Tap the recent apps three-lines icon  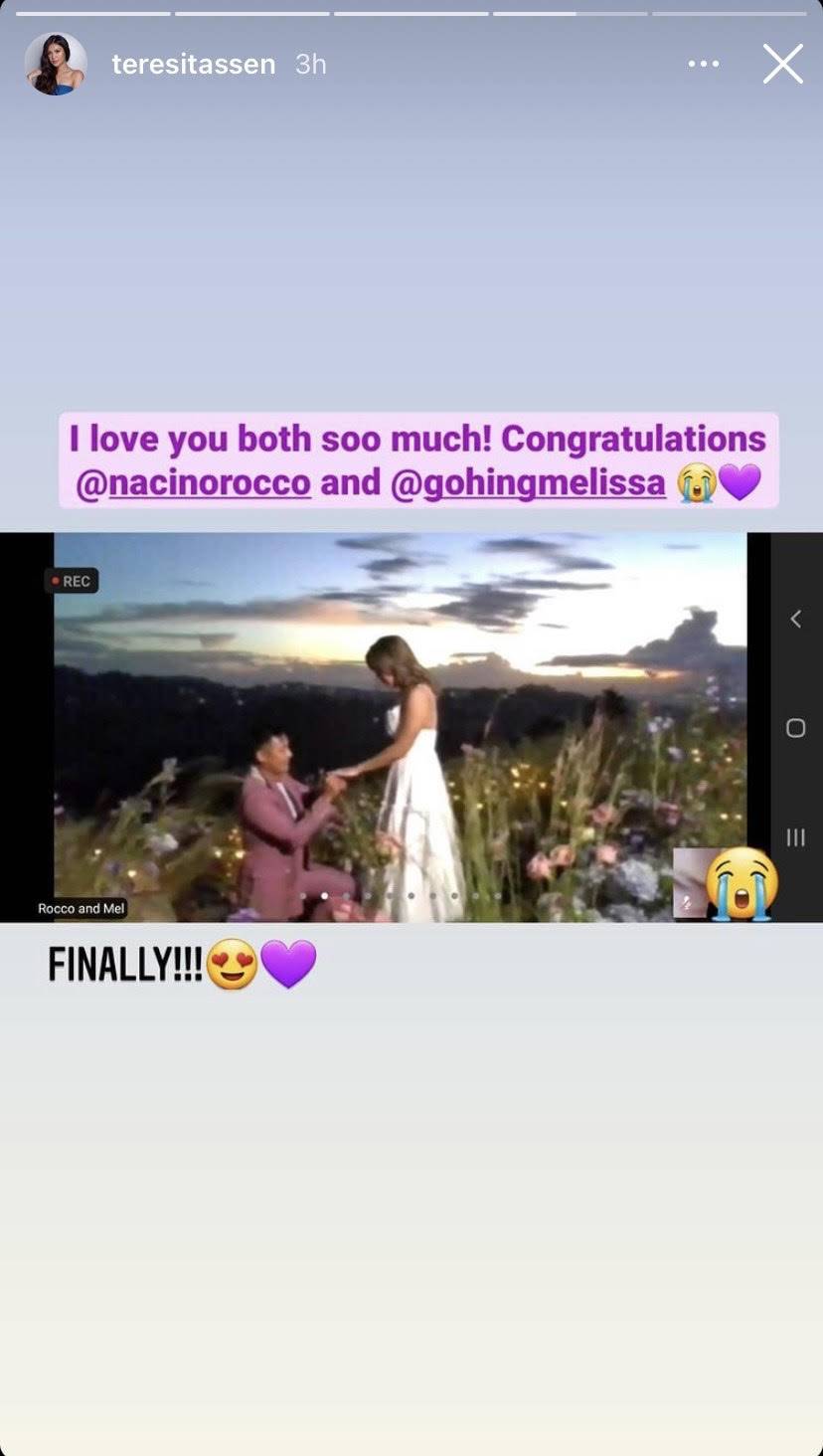(x=795, y=837)
